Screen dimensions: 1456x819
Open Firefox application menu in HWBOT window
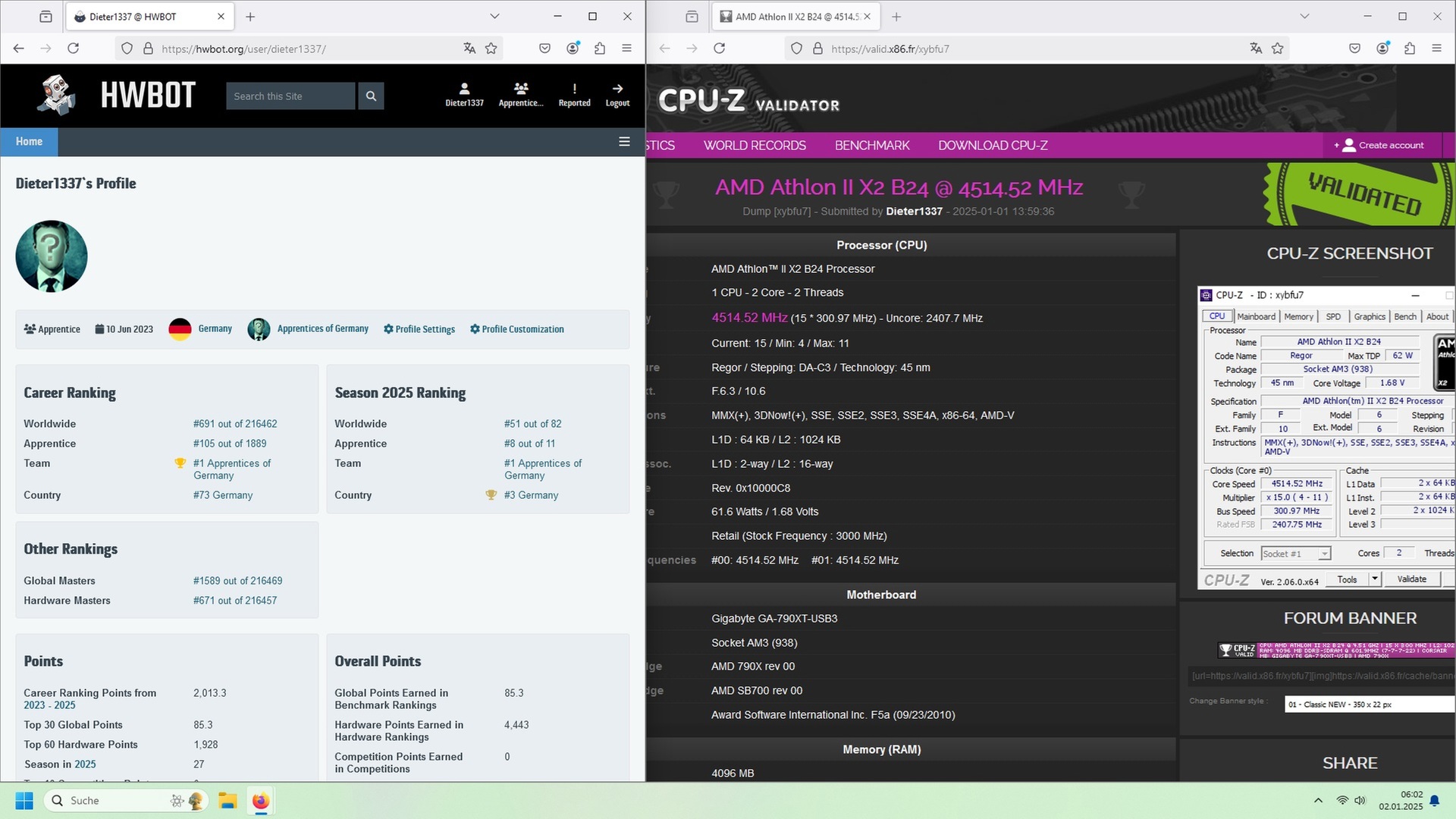click(x=626, y=49)
